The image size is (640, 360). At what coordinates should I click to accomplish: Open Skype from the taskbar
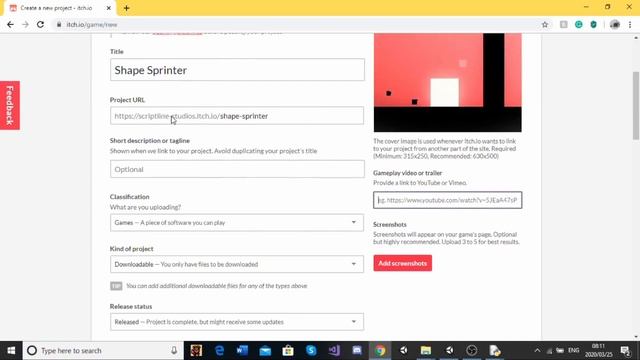coord(311,351)
